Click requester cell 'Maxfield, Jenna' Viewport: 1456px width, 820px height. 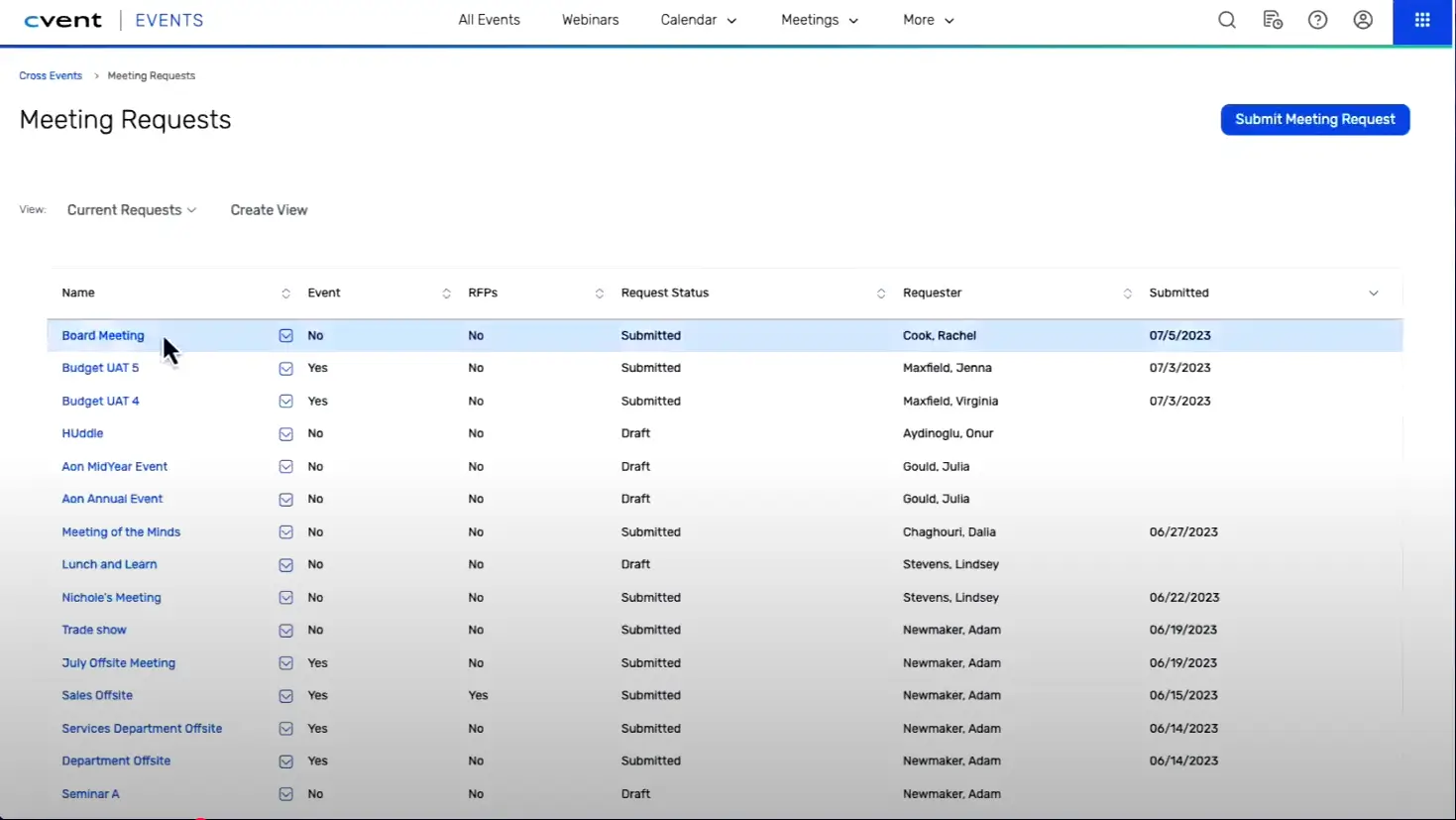click(948, 368)
